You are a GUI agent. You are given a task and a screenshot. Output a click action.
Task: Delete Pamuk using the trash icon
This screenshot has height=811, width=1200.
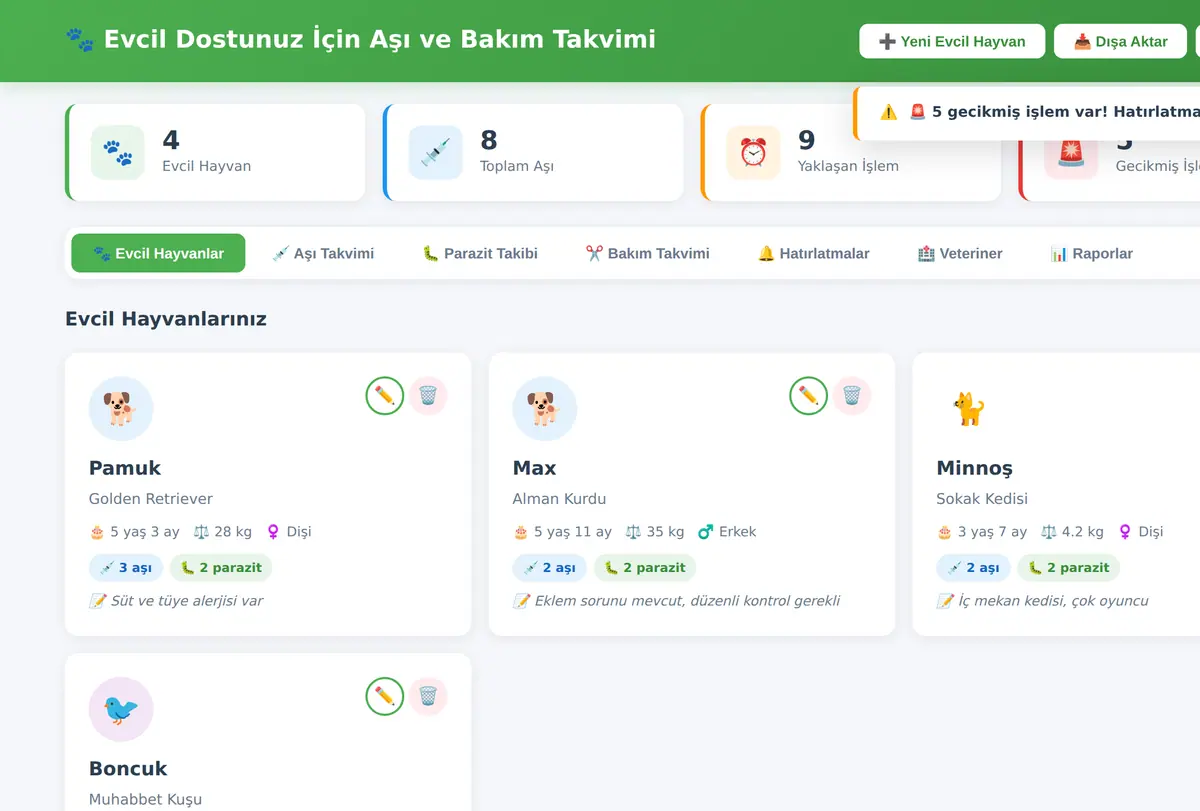[x=428, y=396]
